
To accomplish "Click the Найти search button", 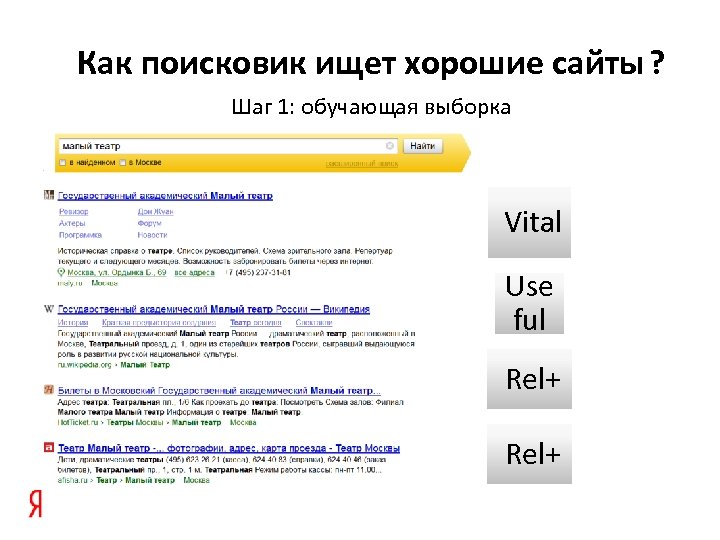I will tap(423, 146).
